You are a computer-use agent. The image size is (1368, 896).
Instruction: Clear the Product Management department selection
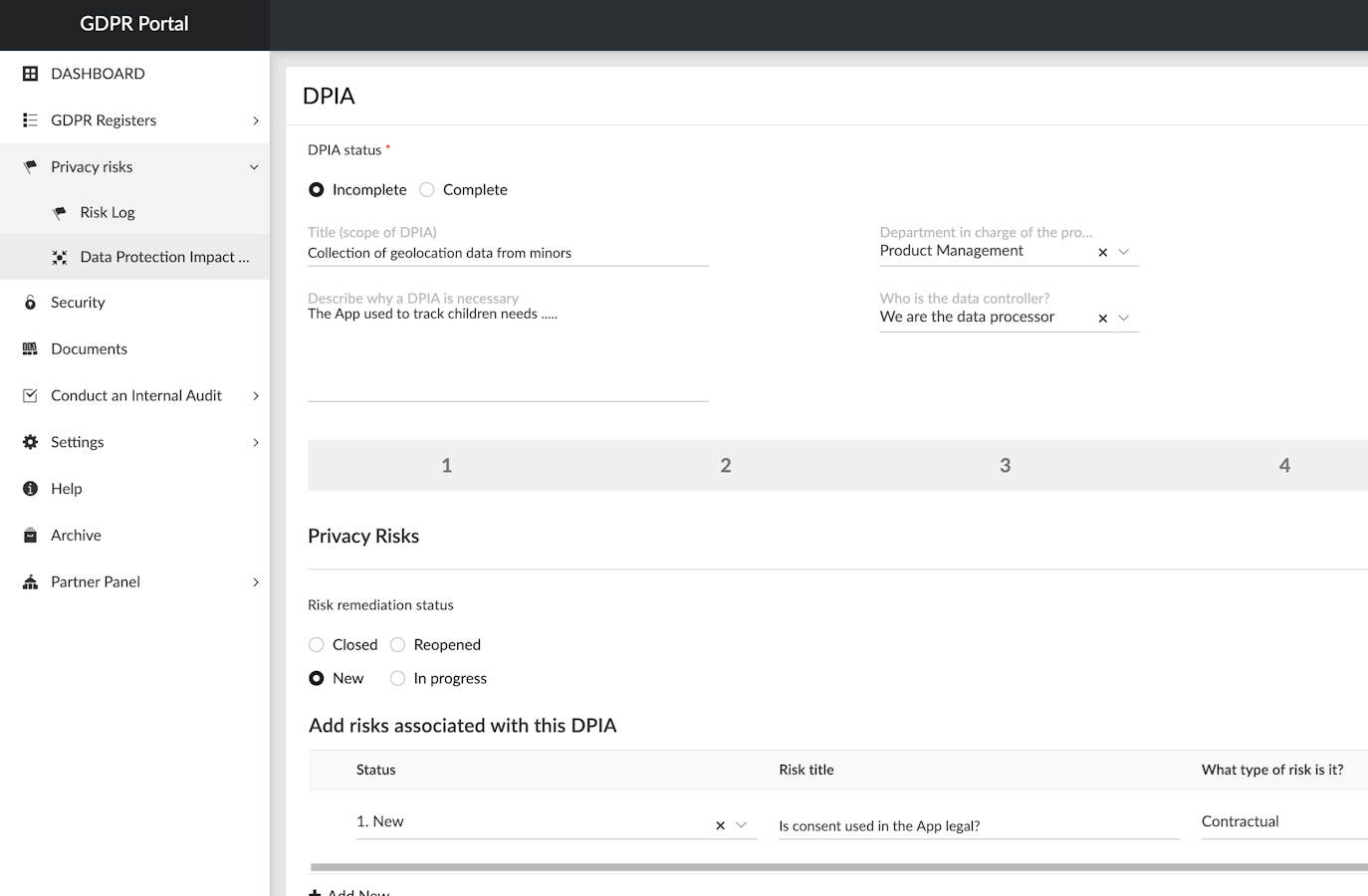click(x=1102, y=253)
